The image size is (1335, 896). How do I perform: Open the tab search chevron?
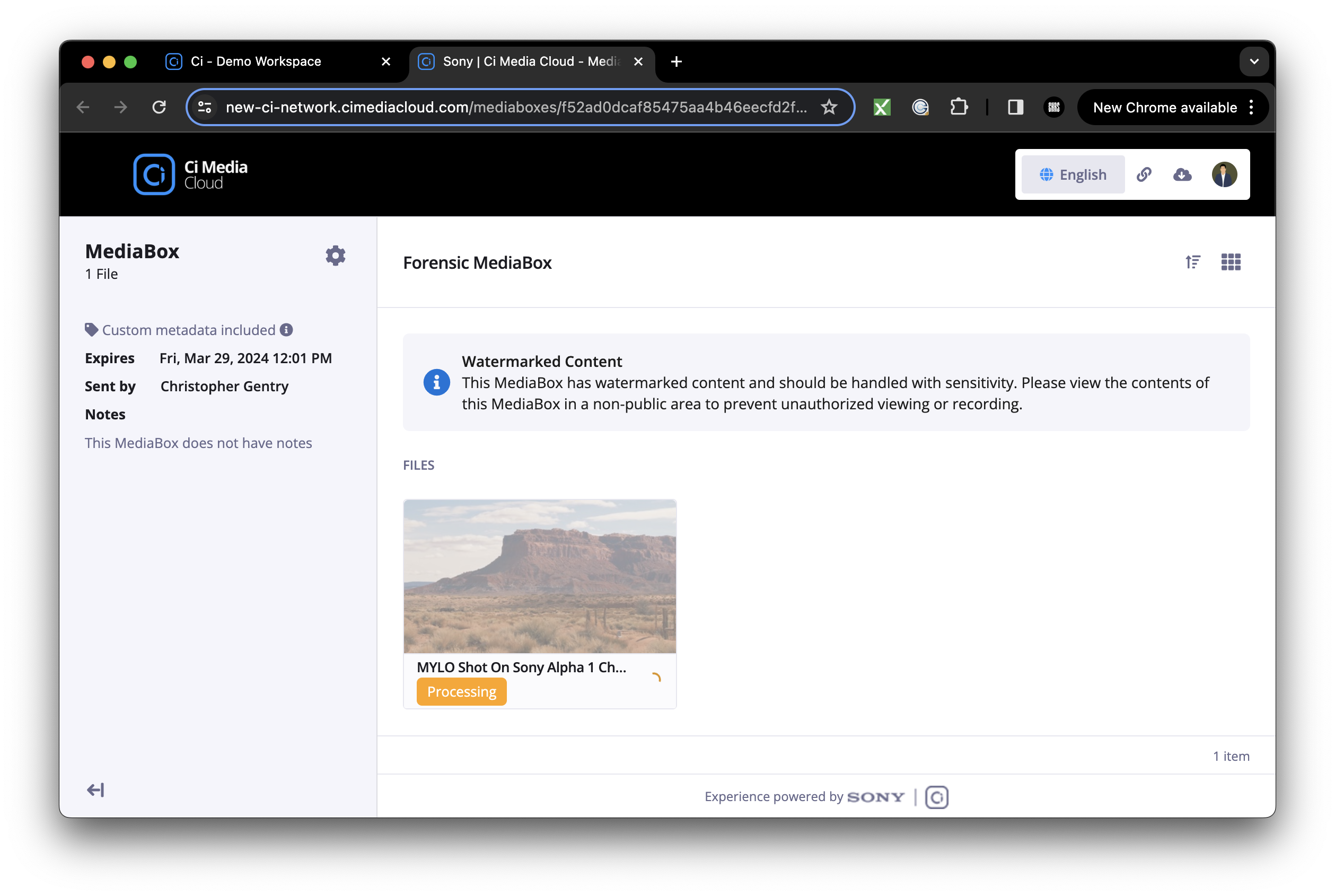tap(1254, 61)
